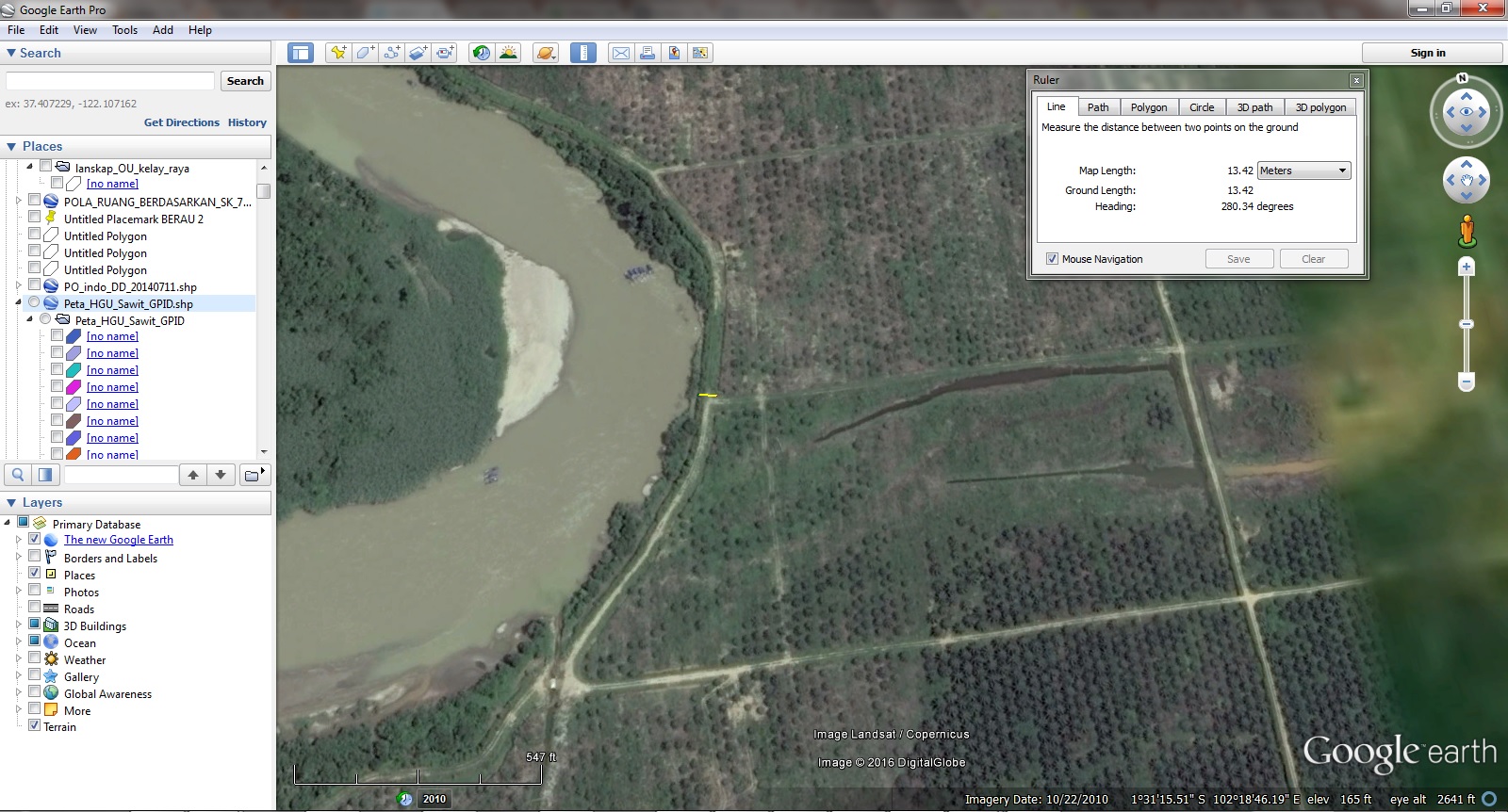
Task: Move selected place down with arrow
Action: pyautogui.click(x=221, y=475)
